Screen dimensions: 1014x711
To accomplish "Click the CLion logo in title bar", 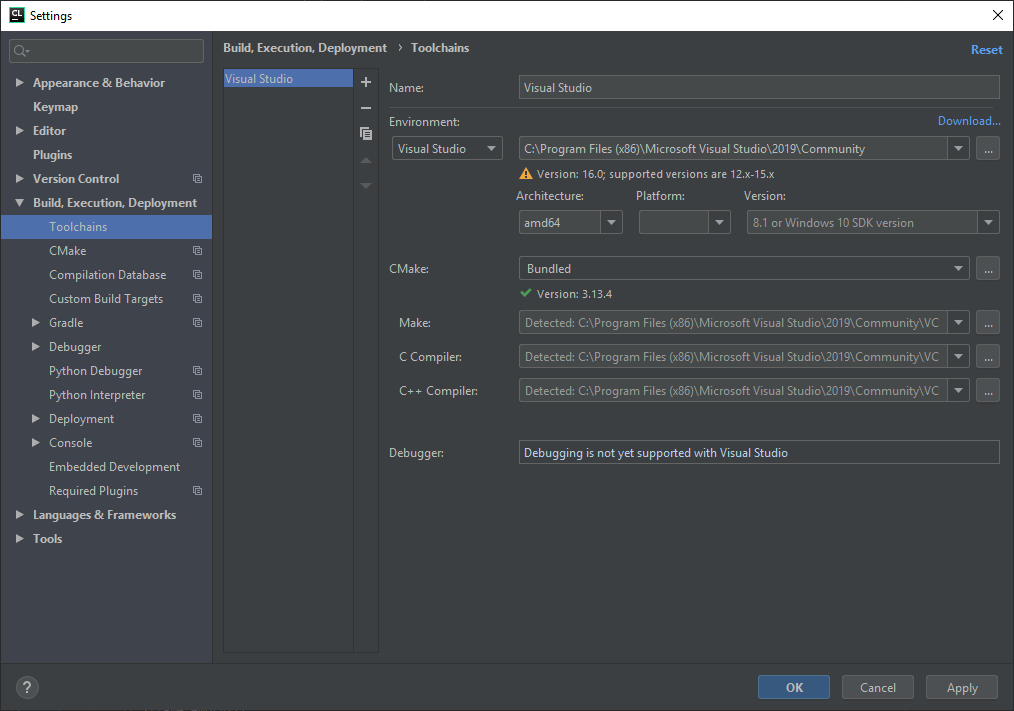I will [17, 15].
